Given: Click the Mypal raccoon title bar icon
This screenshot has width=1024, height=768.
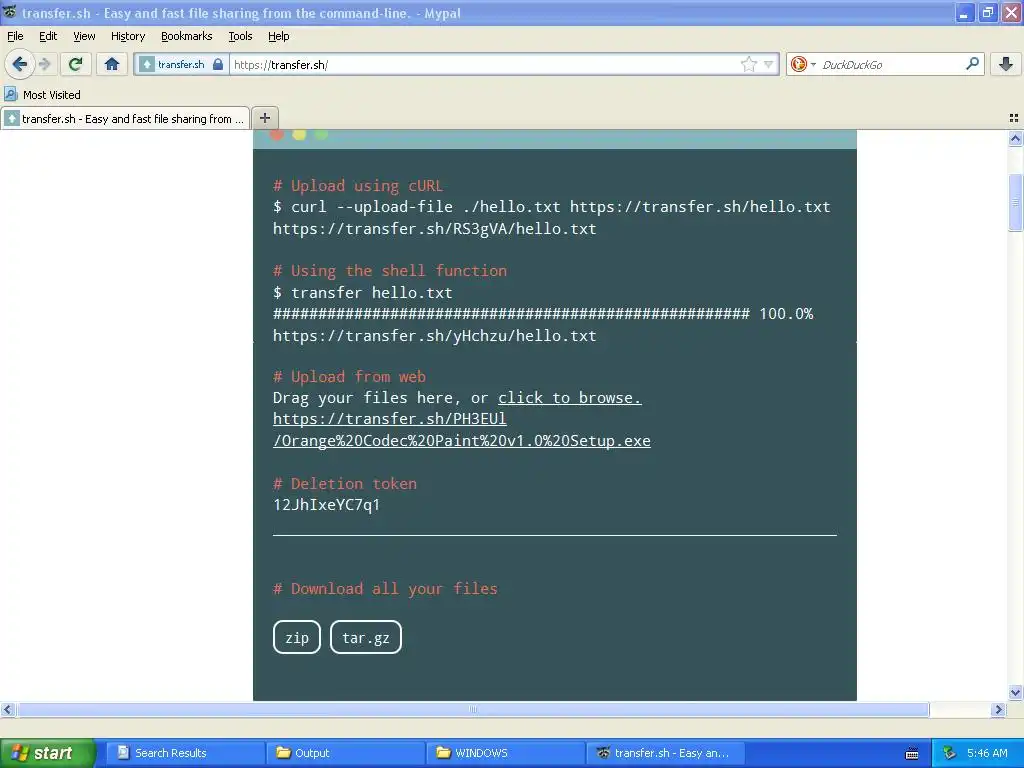Looking at the screenshot, I should click(x=10, y=12).
